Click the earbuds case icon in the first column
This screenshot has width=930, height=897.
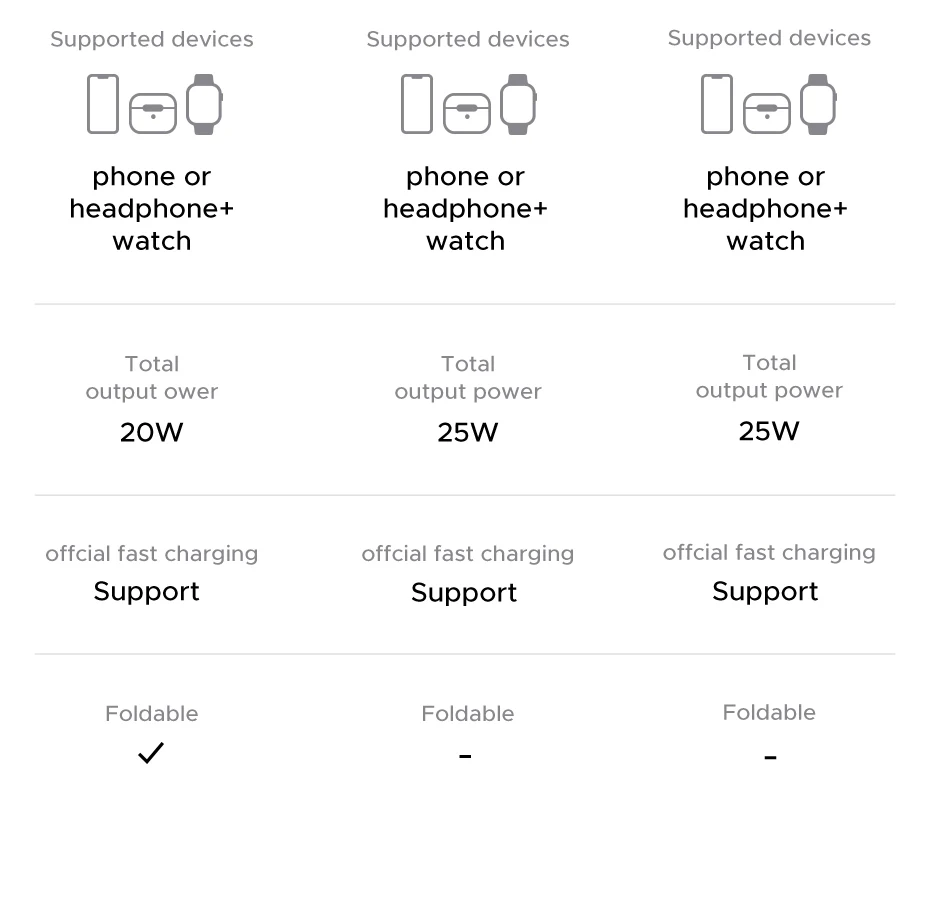pyautogui.click(x=153, y=113)
